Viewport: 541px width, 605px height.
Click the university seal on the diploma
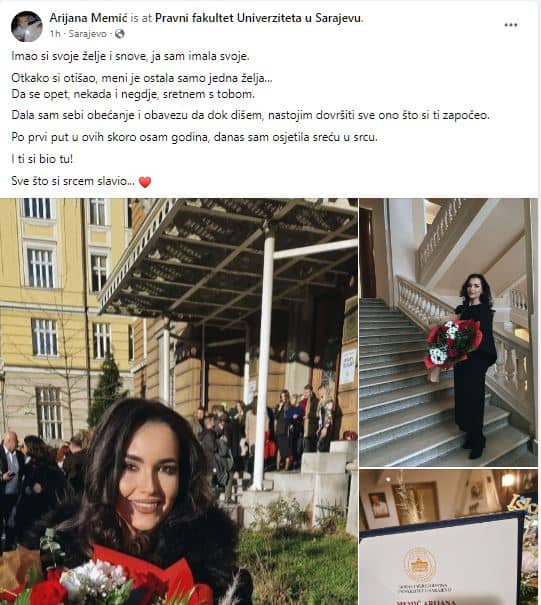(x=419, y=564)
